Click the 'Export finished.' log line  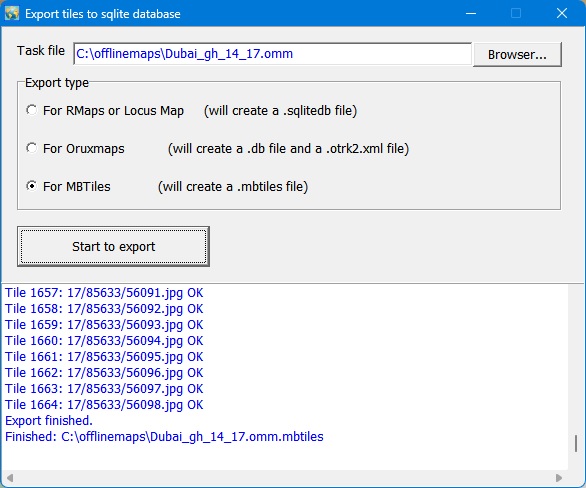click(x=49, y=421)
